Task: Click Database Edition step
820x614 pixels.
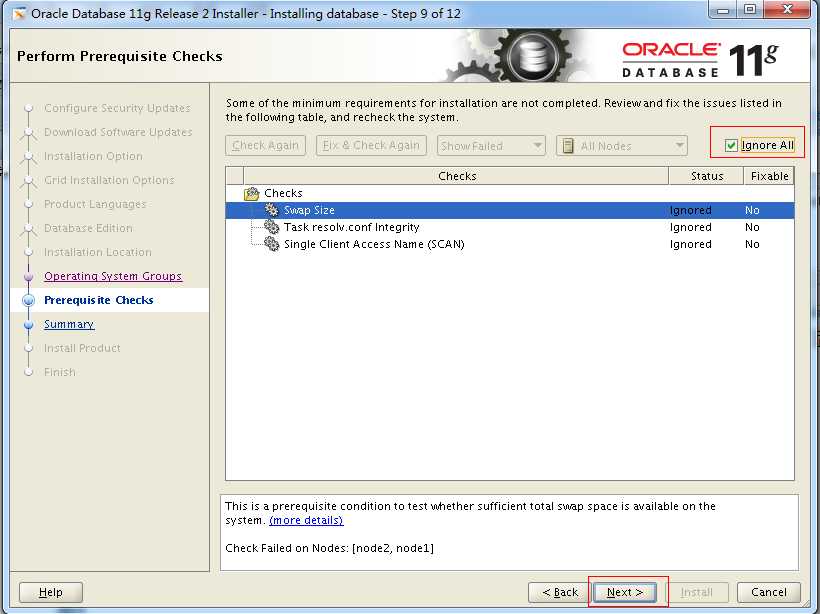Action: click(88, 228)
